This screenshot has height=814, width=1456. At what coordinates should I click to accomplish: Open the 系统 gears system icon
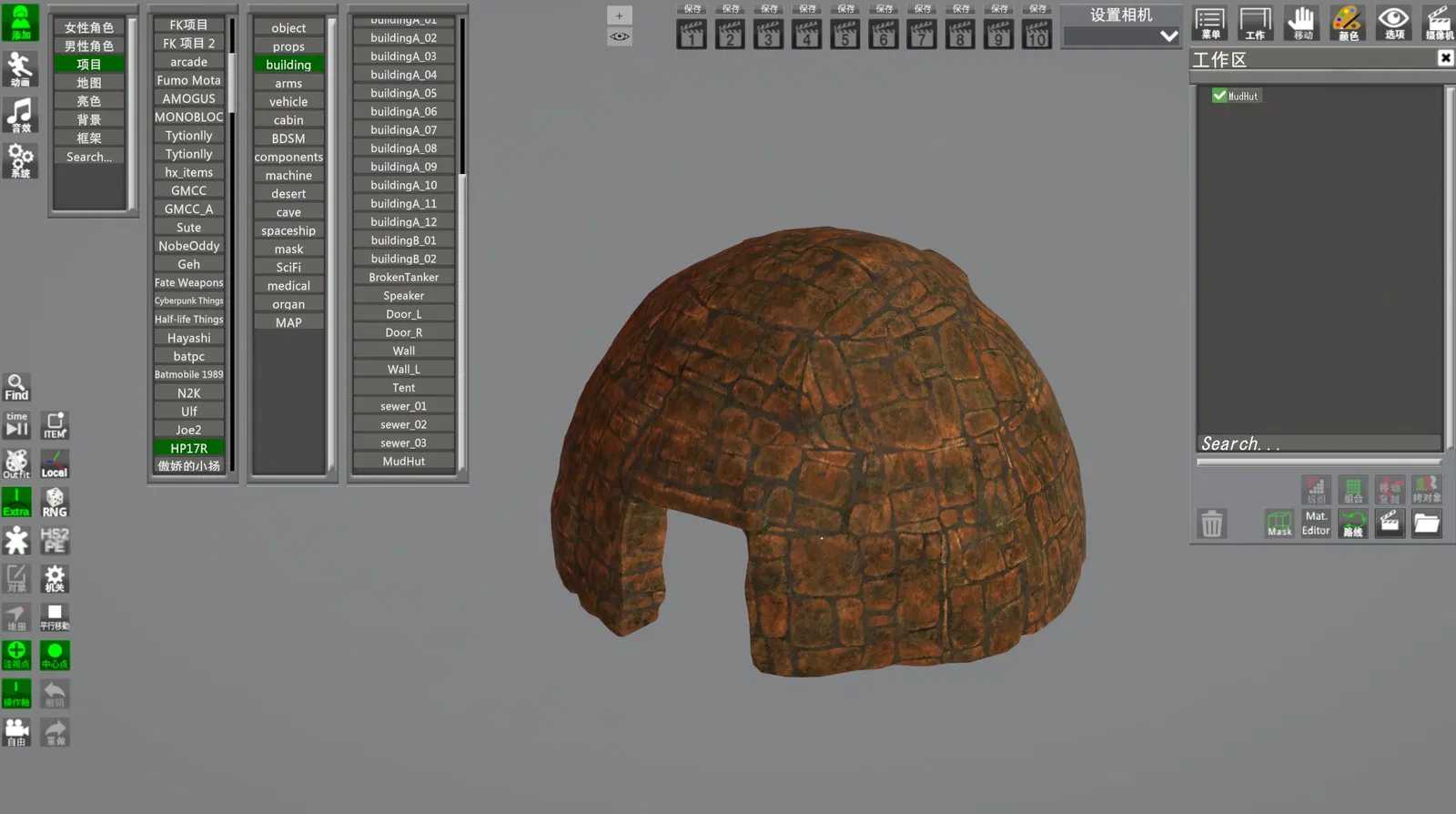(x=20, y=160)
